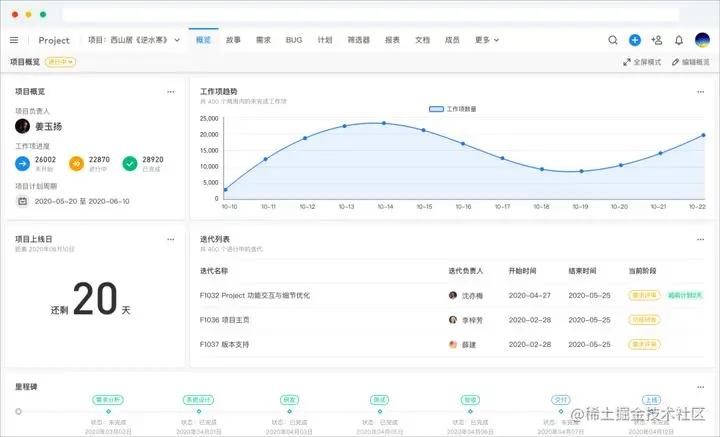Switch to the 文档 tab

[x=422, y=40]
